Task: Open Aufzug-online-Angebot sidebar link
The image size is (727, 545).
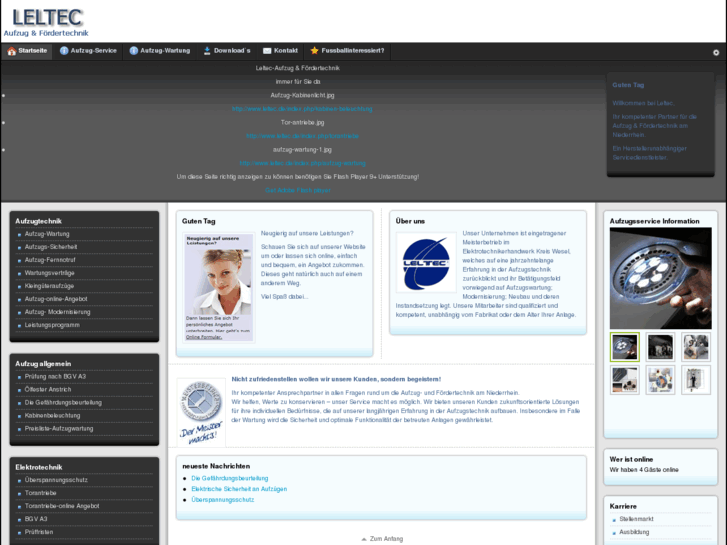Action: pyautogui.click(x=56, y=299)
